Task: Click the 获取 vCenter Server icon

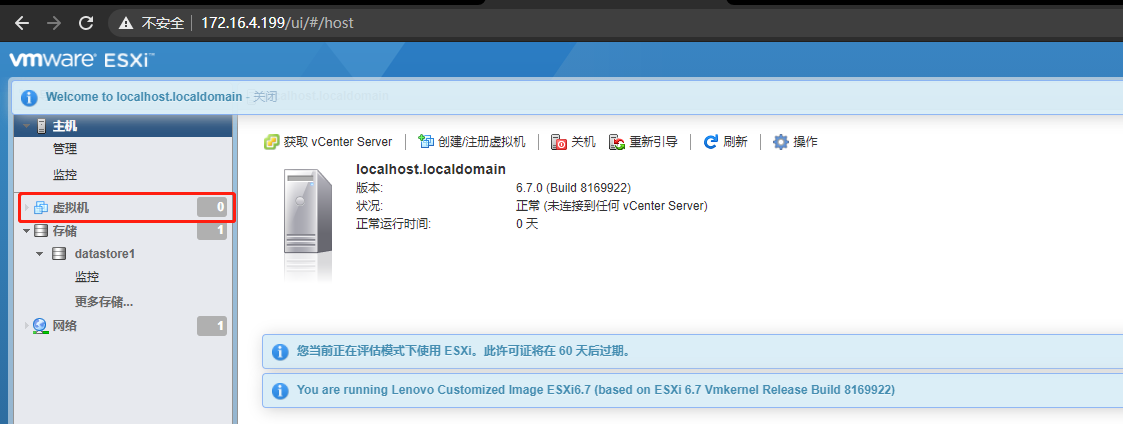Action: 271,142
